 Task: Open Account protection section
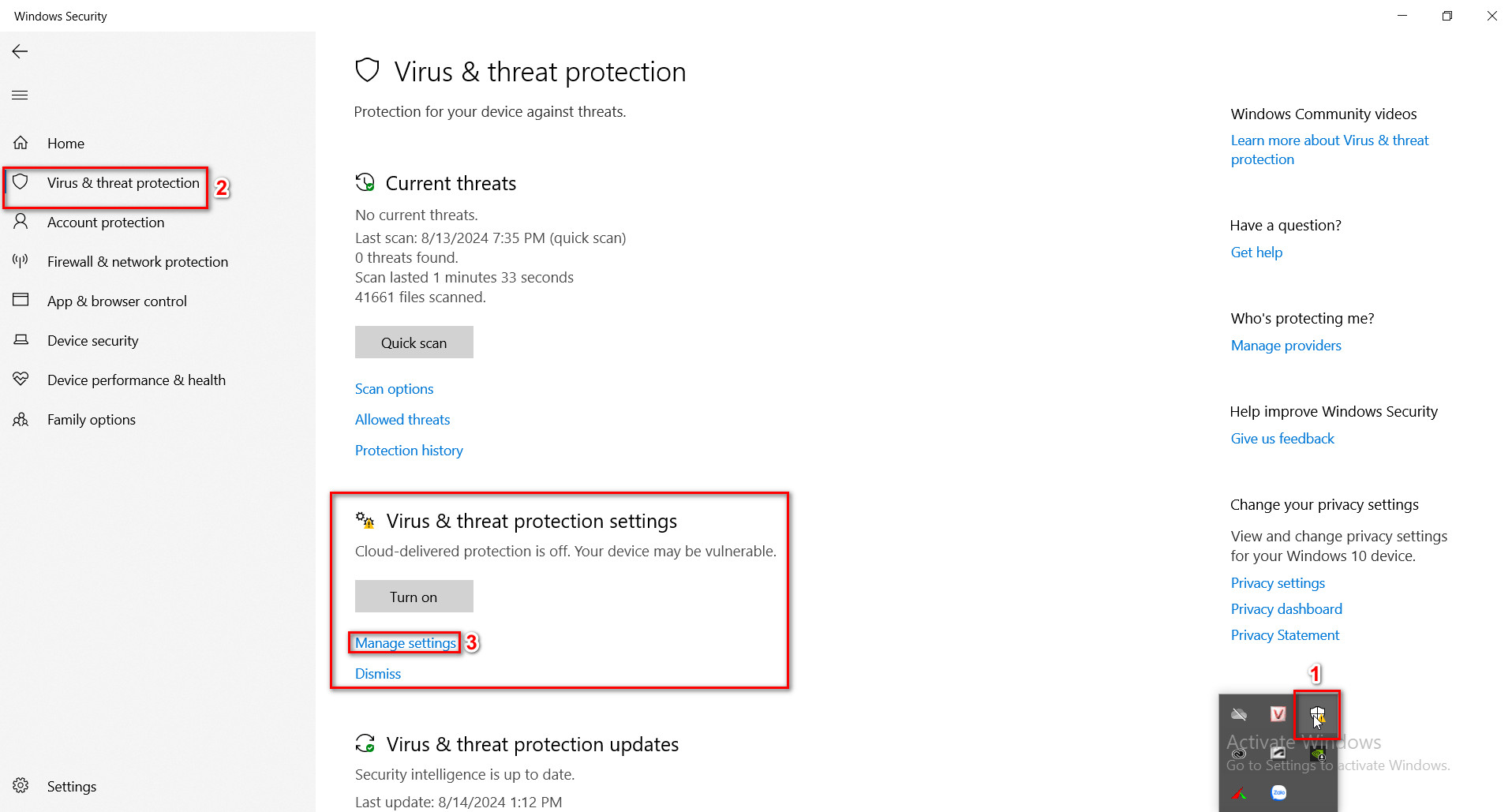point(106,223)
